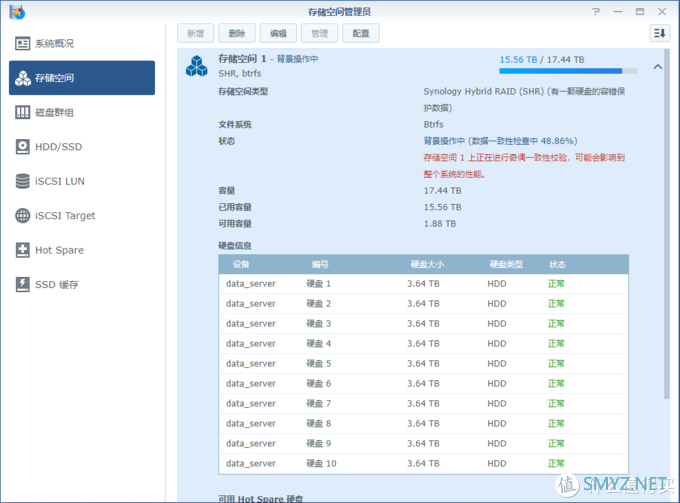The width and height of the screenshot is (680, 503).
Task: Open the 系统概况 overview section
Action: click(82, 43)
